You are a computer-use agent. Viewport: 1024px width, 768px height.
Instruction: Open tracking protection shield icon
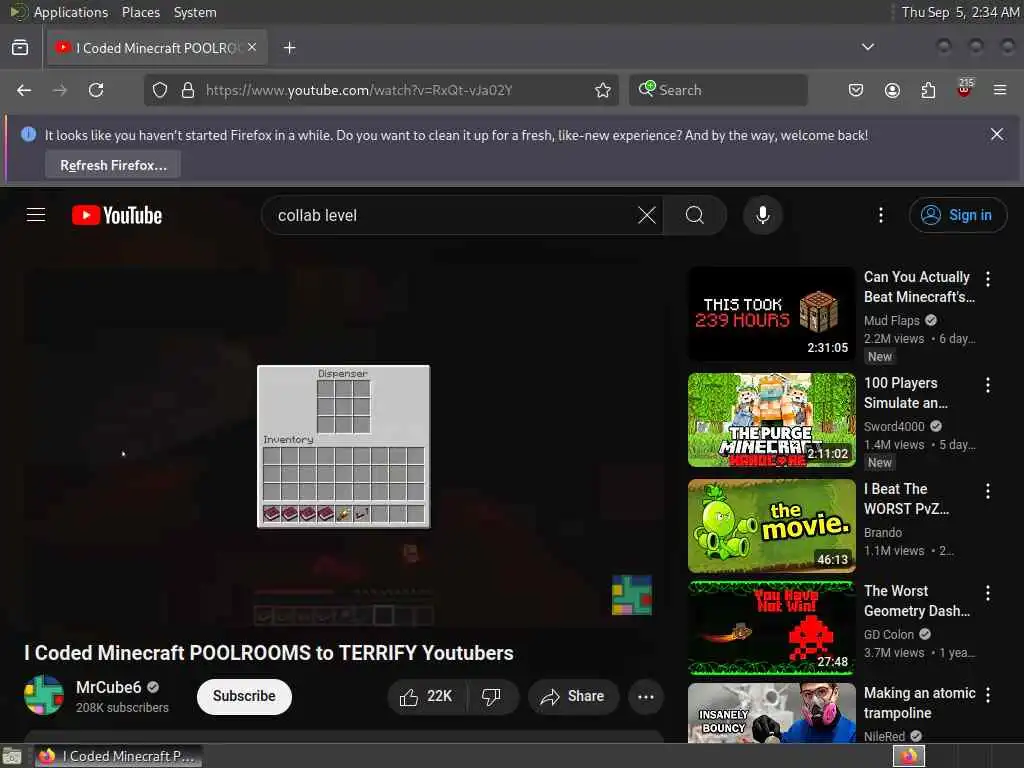(160, 90)
